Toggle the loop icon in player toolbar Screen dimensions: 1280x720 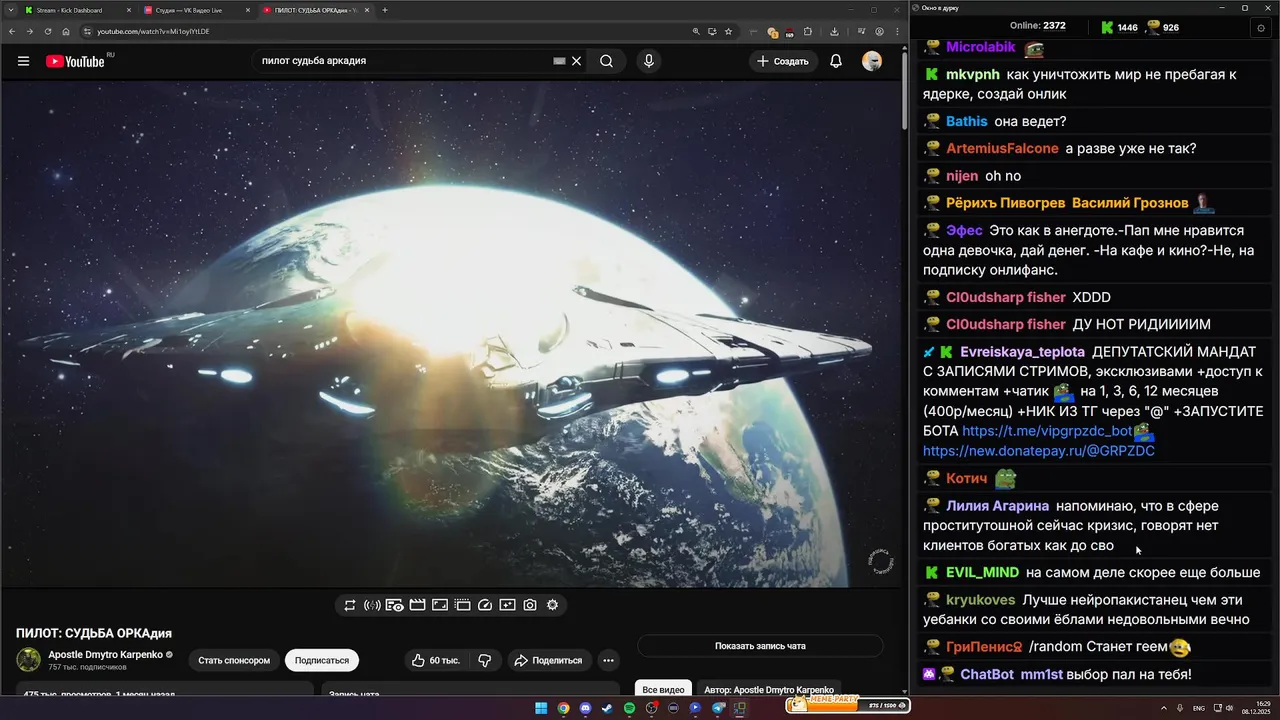pos(350,605)
